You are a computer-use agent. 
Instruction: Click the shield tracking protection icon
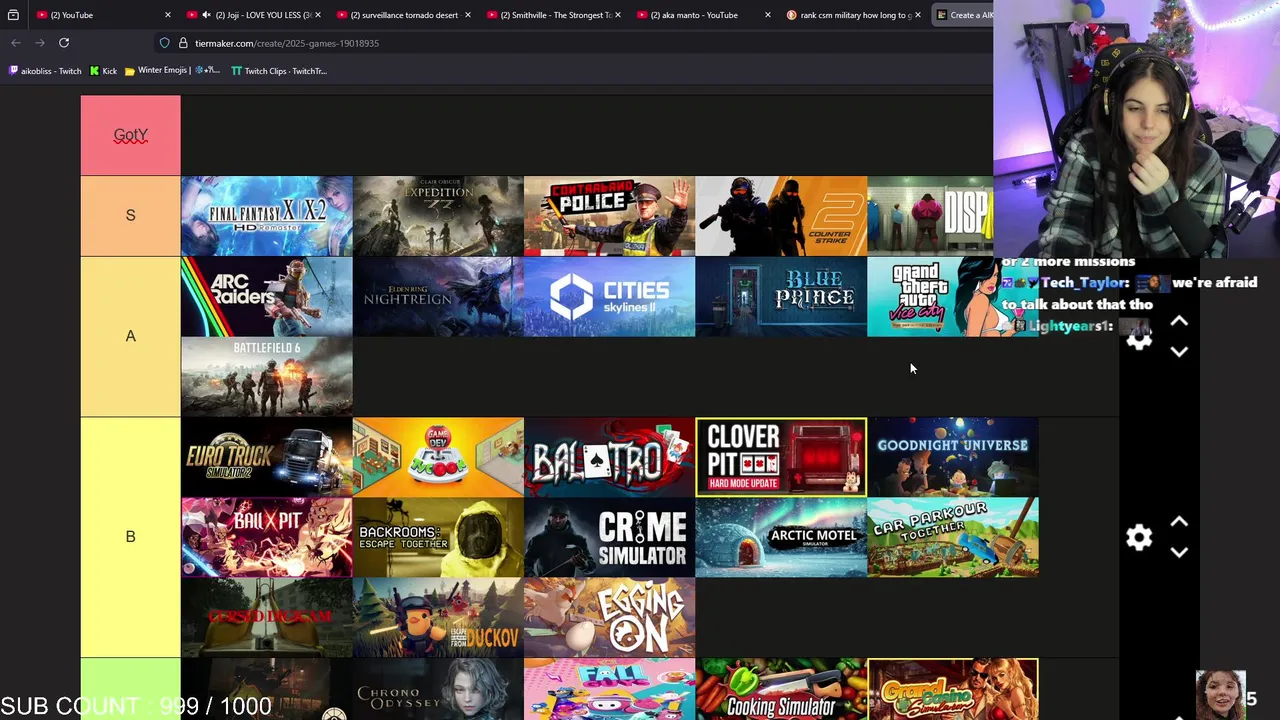[164, 43]
